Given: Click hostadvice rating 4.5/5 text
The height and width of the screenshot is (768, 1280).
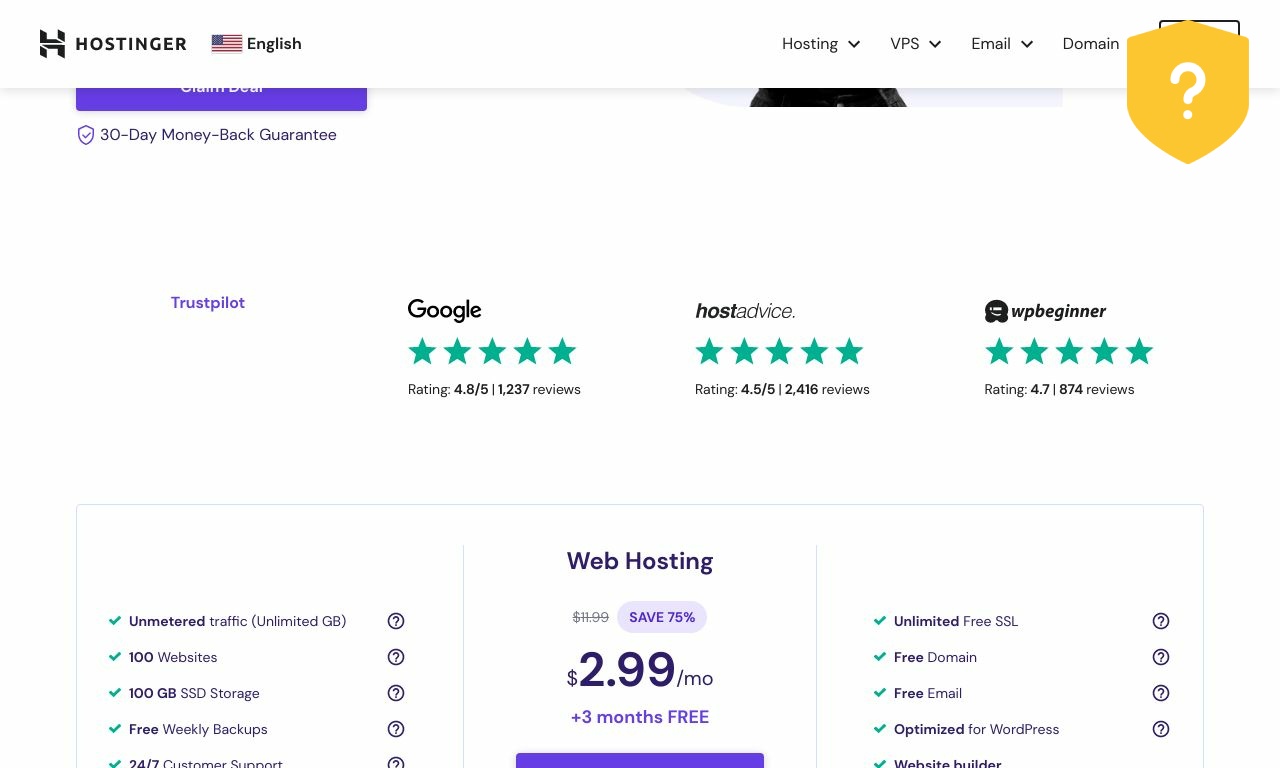Looking at the screenshot, I should pyautogui.click(x=782, y=390).
